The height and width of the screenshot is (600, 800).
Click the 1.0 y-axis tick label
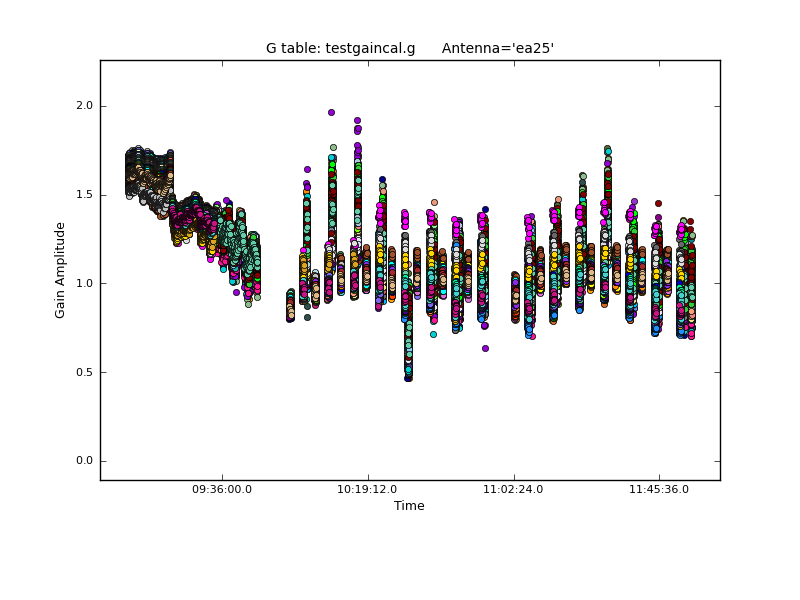(x=85, y=284)
